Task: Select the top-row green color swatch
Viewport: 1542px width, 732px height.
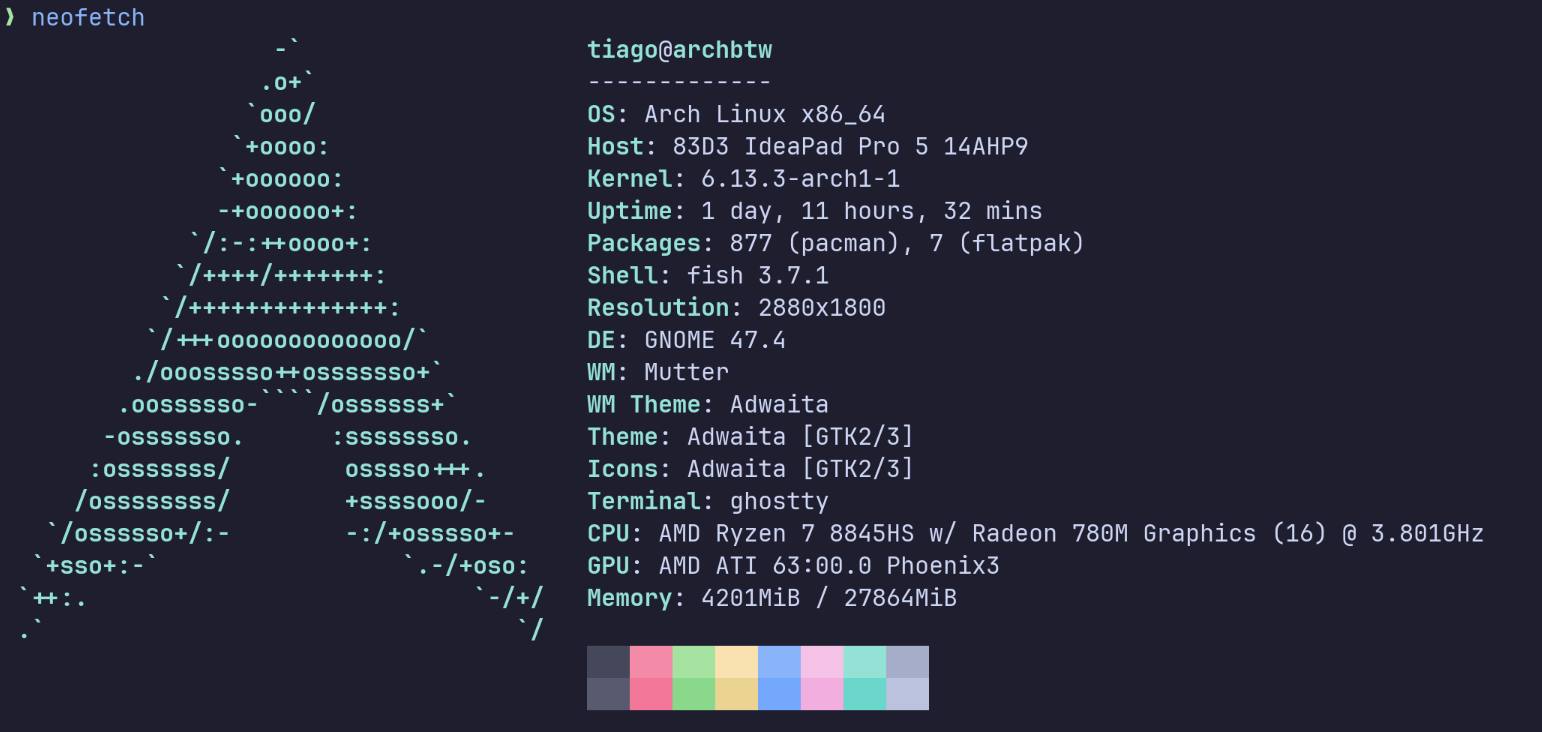Action: click(x=693, y=662)
